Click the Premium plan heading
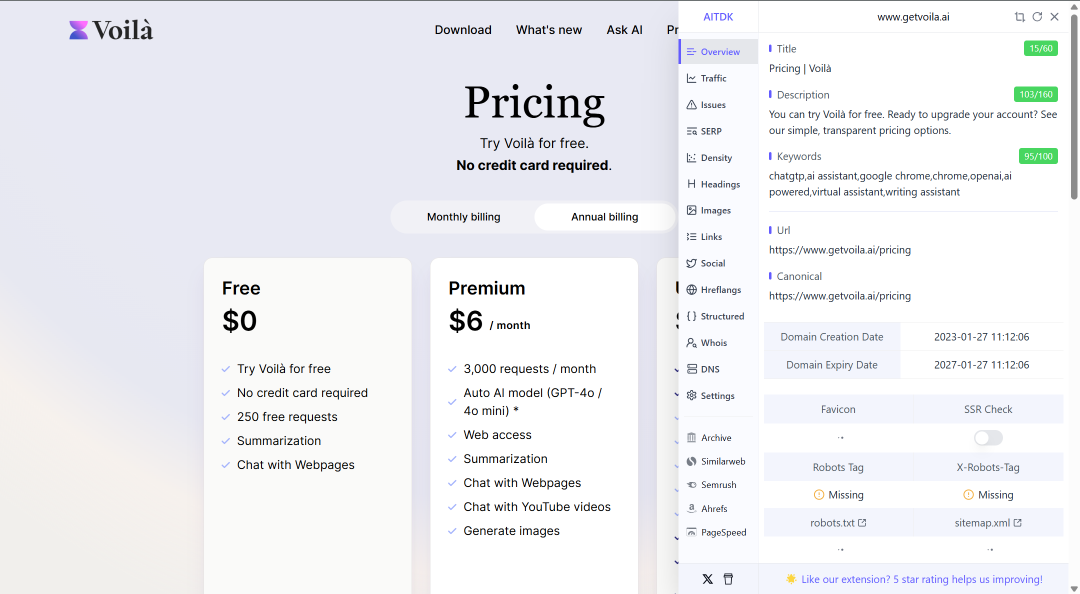 486,288
